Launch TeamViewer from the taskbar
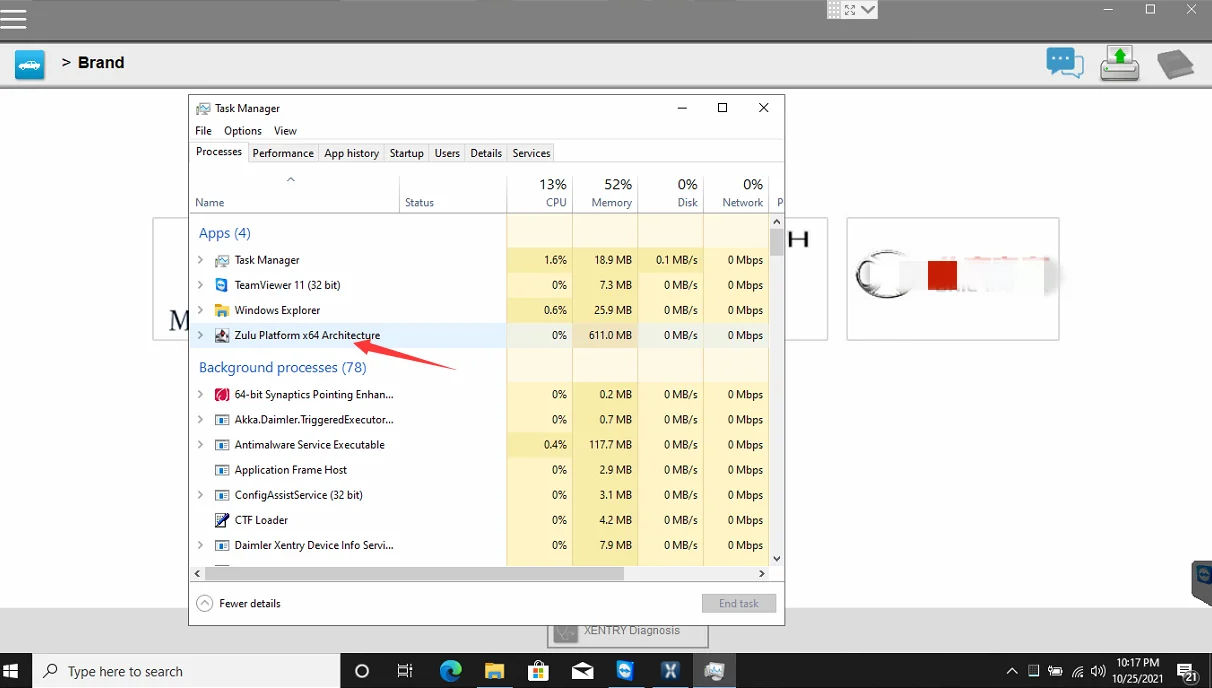The image size is (1212, 688). [626, 671]
